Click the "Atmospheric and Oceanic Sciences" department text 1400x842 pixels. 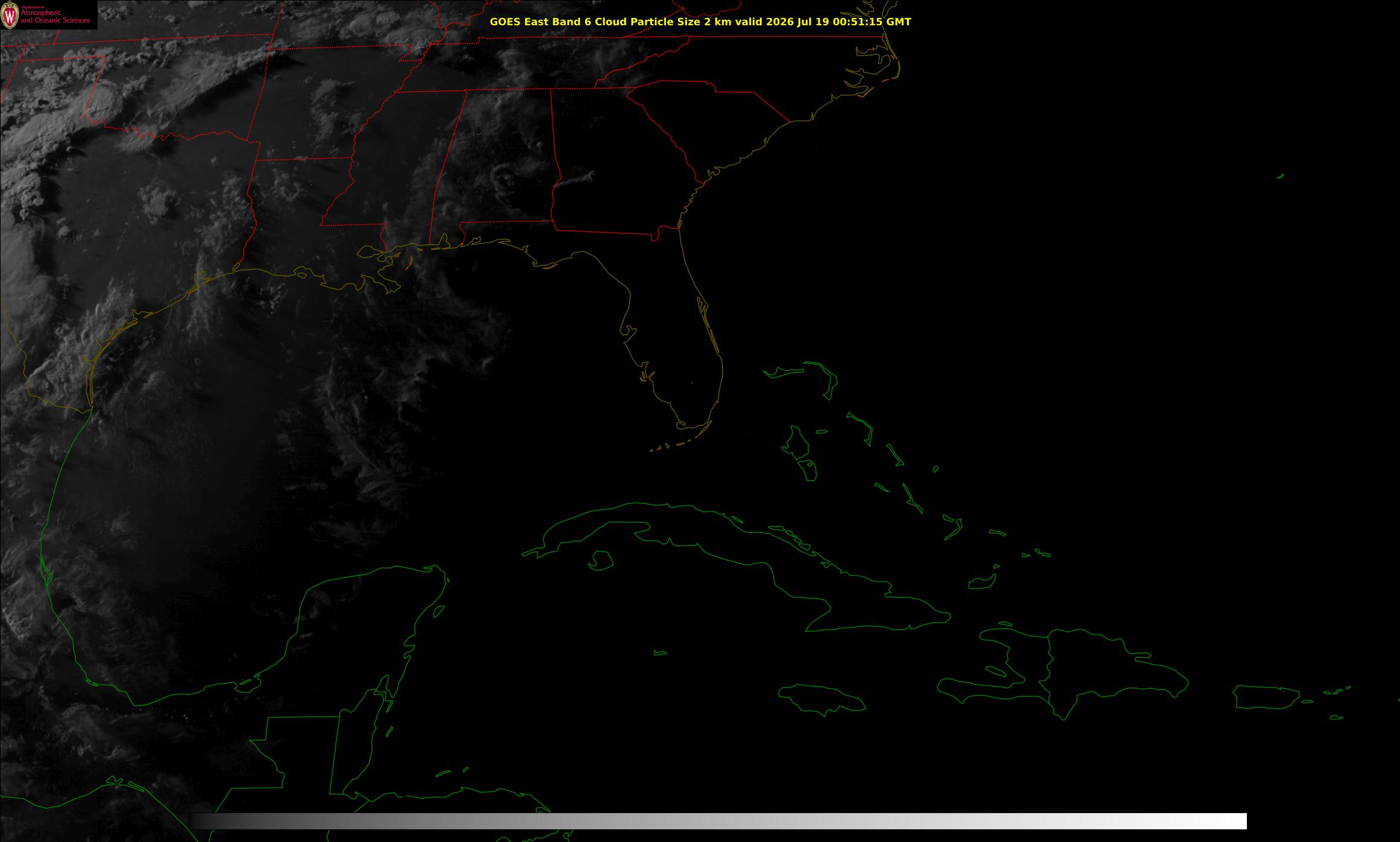[55, 16]
